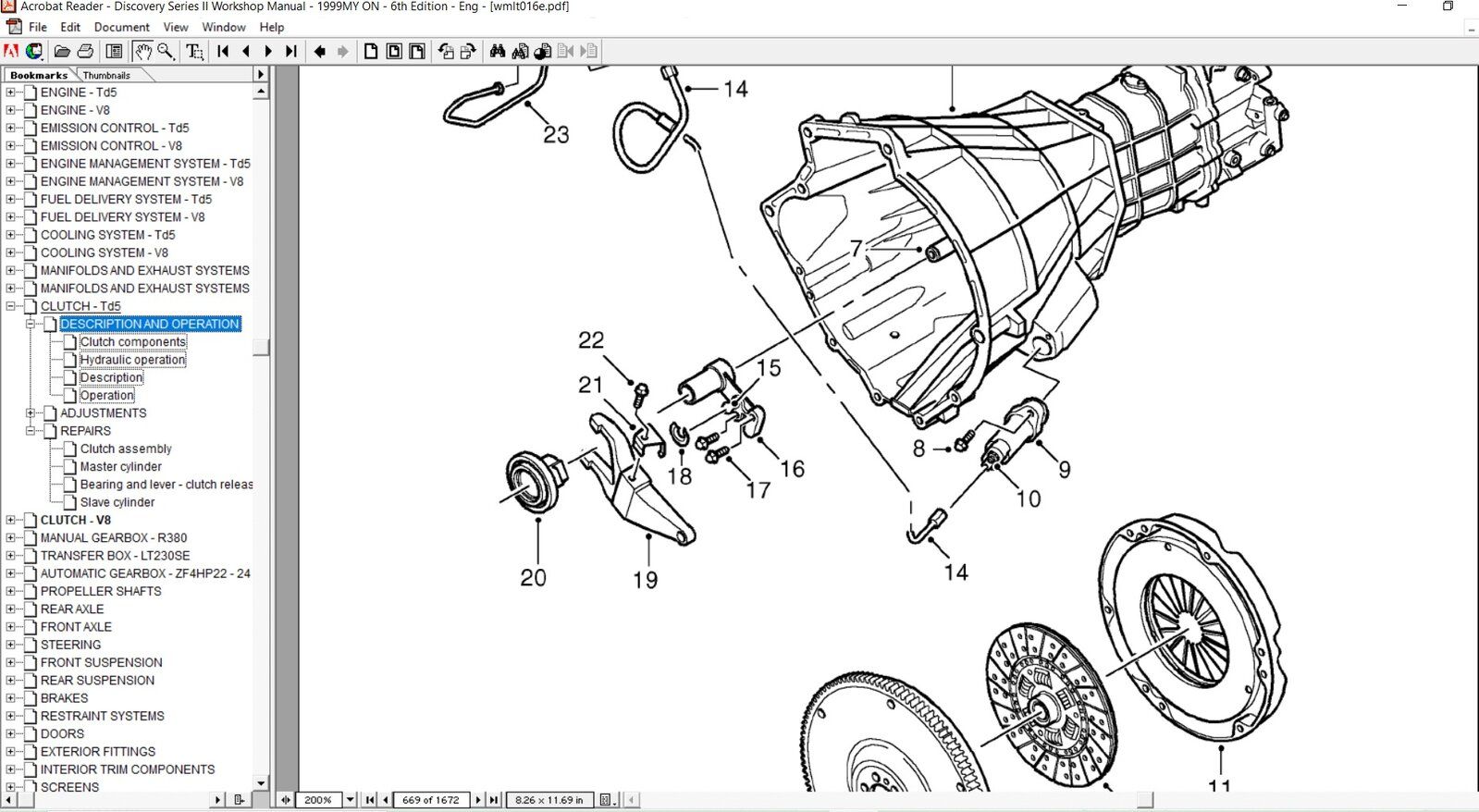Image resolution: width=1479 pixels, height=812 pixels.
Task: Expand the STEERING bookmark
Action: click(x=11, y=645)
